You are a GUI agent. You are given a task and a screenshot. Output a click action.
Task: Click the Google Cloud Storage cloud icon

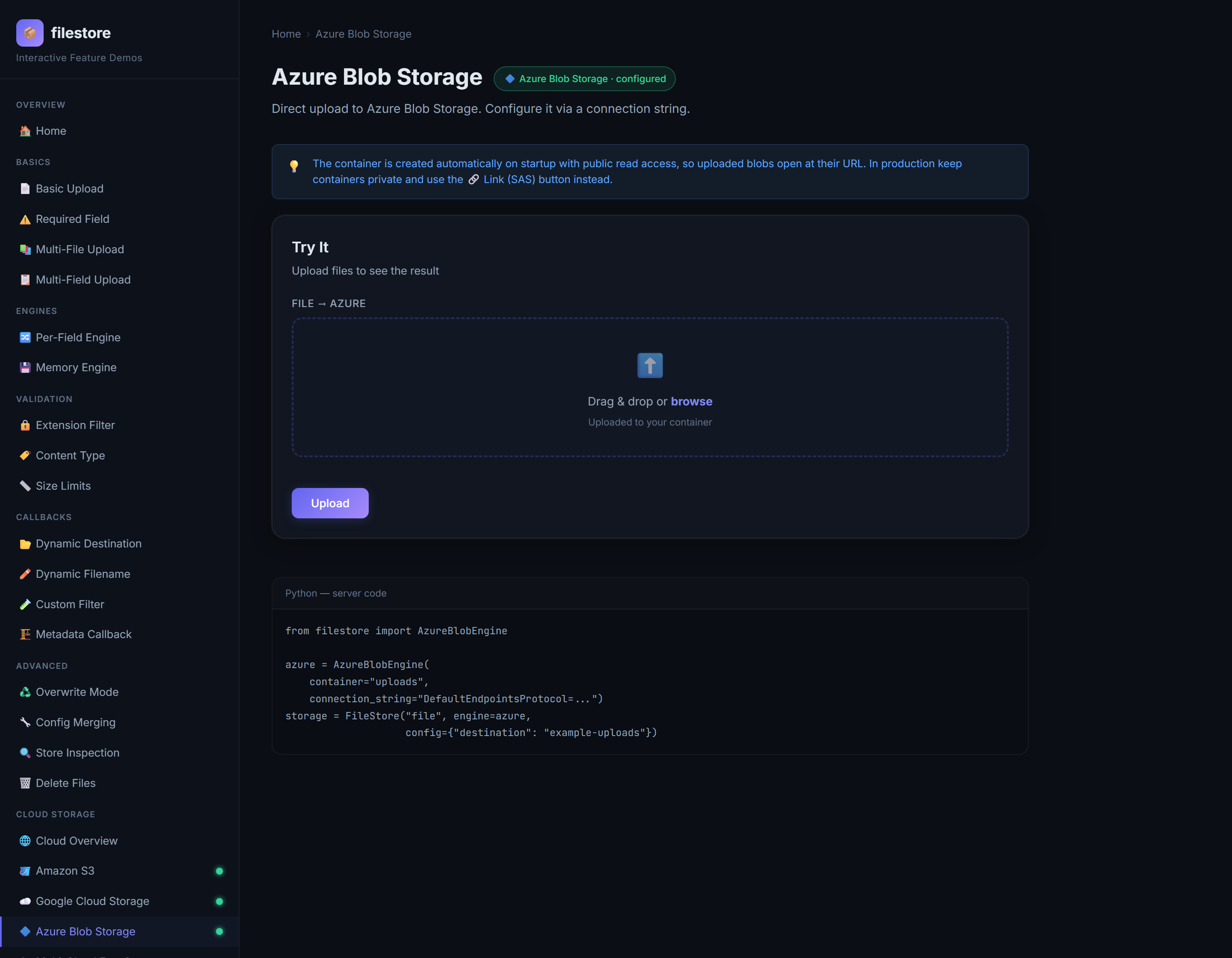tap(25, 901)
